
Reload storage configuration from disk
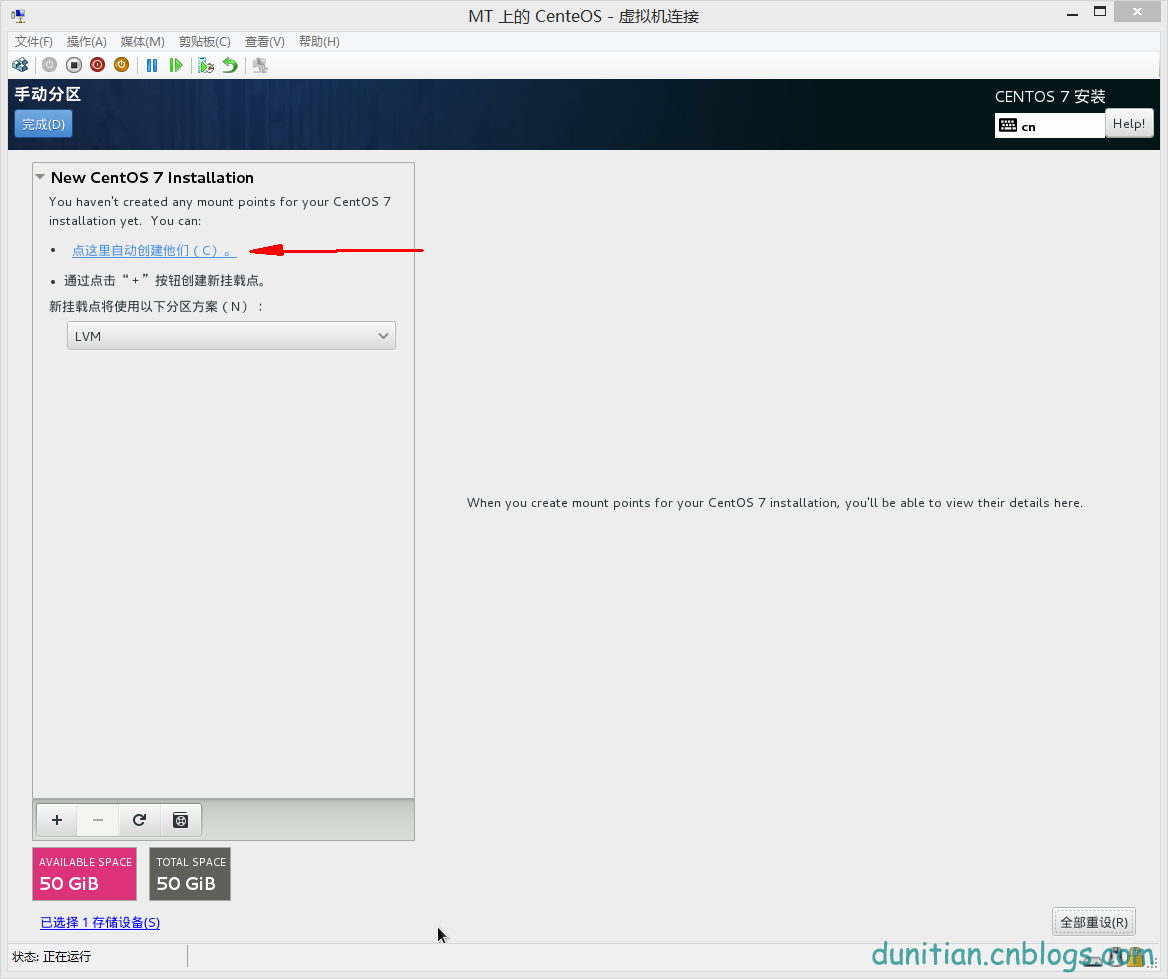tap(139, 820)
